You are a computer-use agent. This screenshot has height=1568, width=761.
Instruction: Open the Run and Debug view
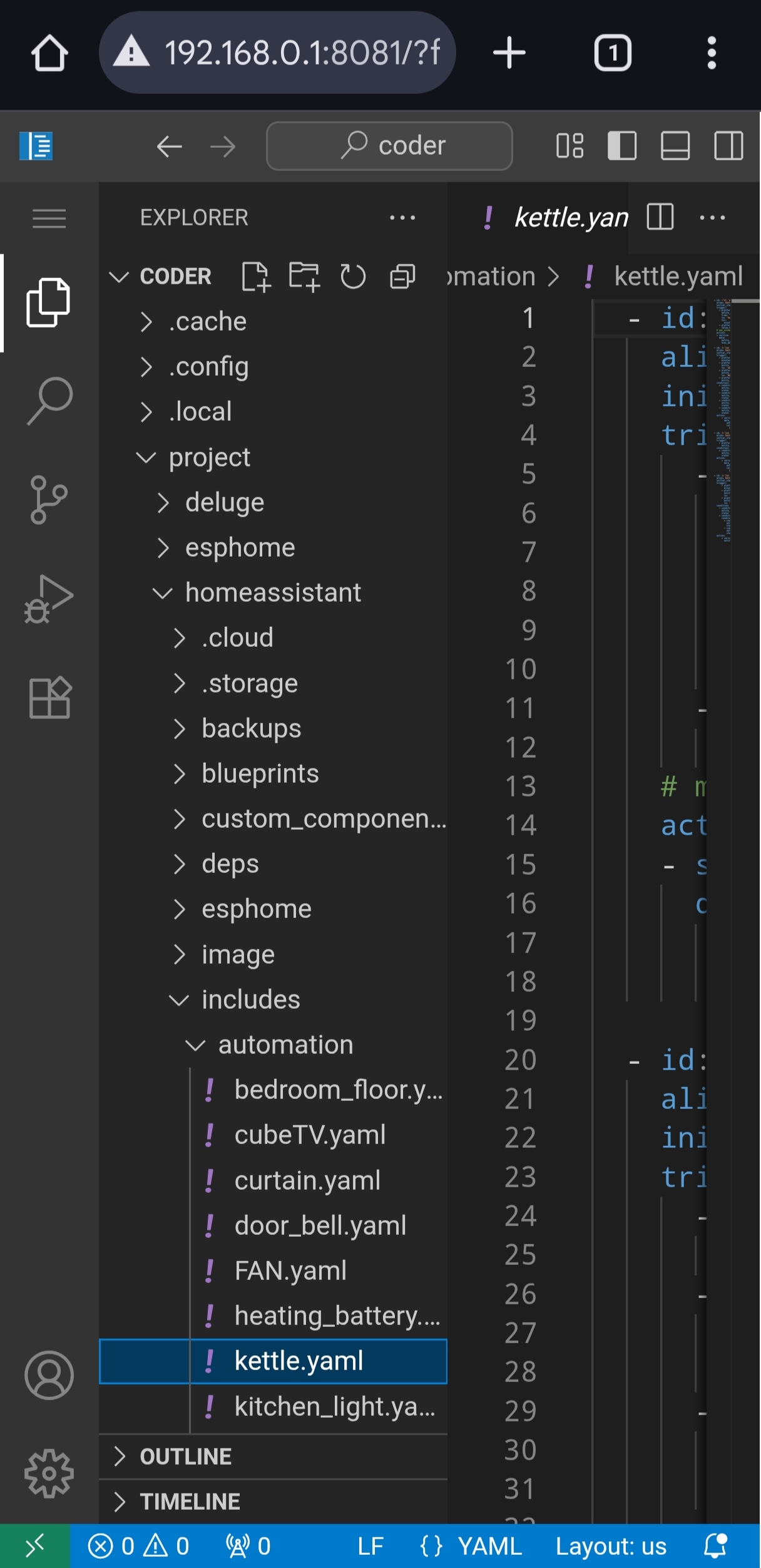pyautogui.click(x=49, y=599)
